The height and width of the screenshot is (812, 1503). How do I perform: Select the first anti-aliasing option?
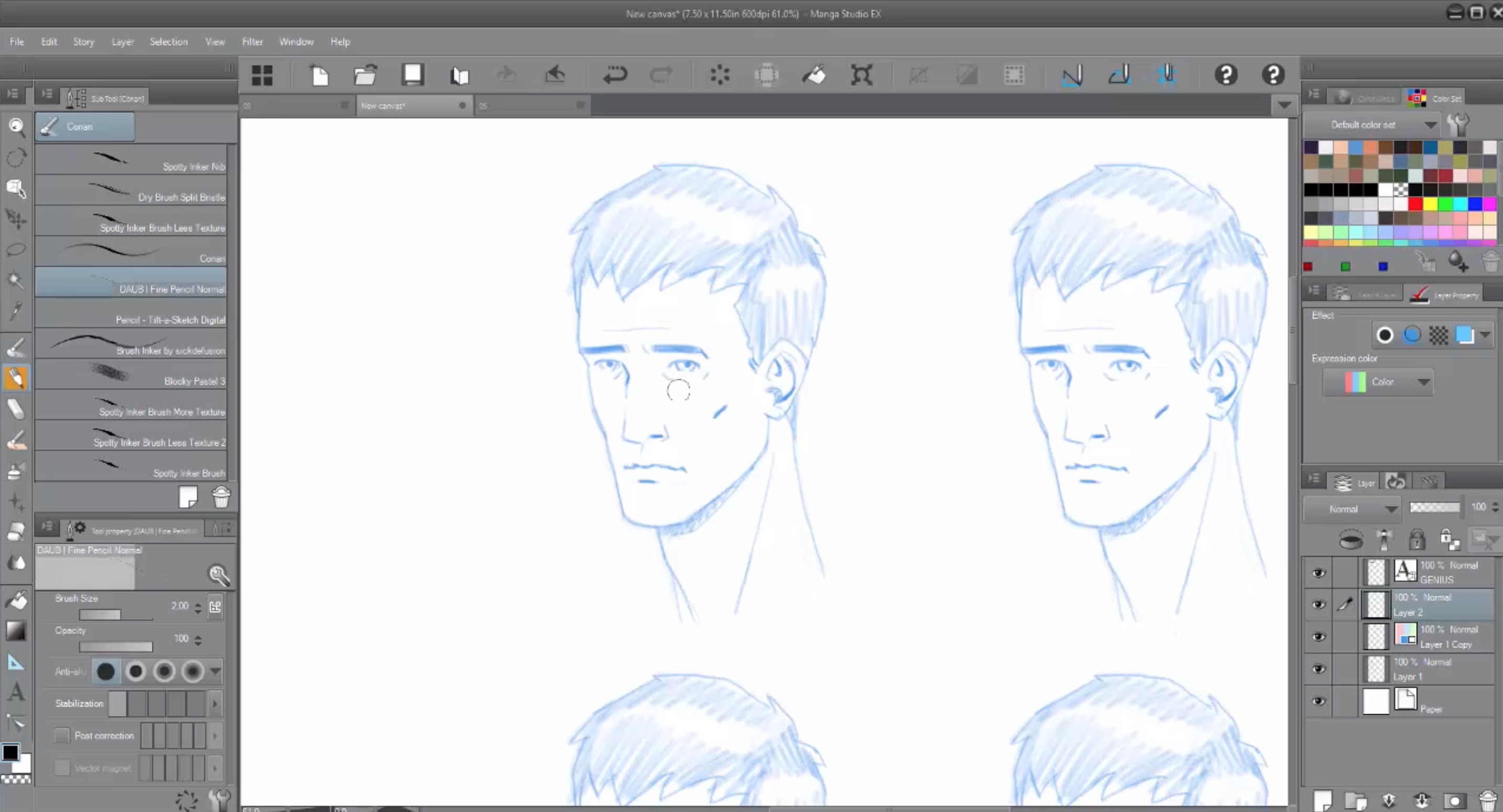coord(106,671)
